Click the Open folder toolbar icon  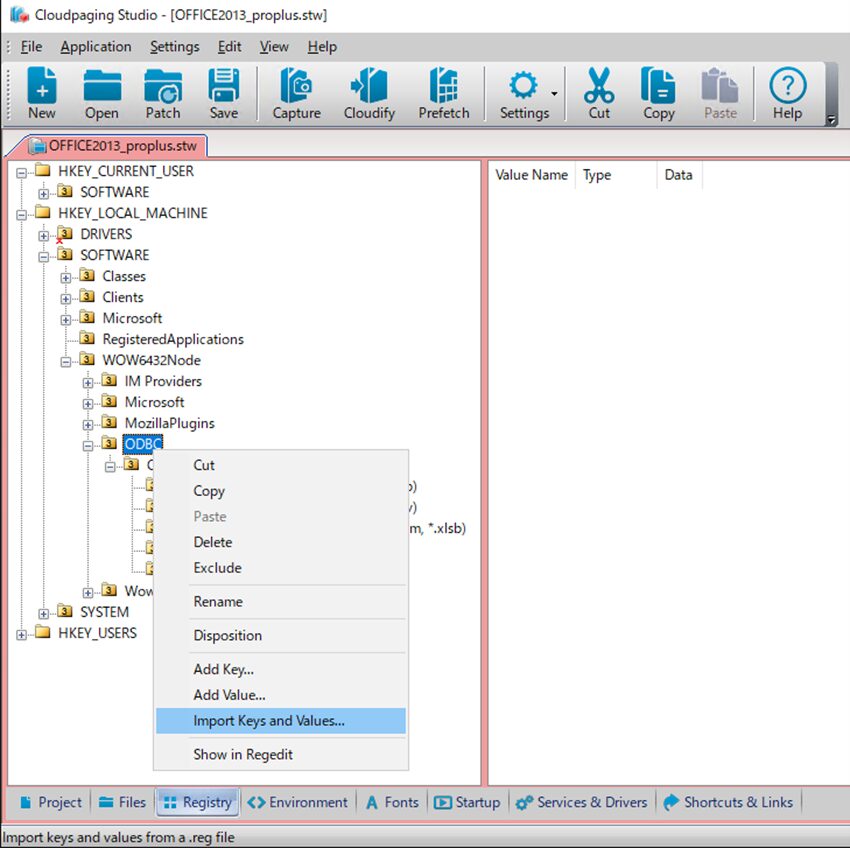(x=101, y=87)
